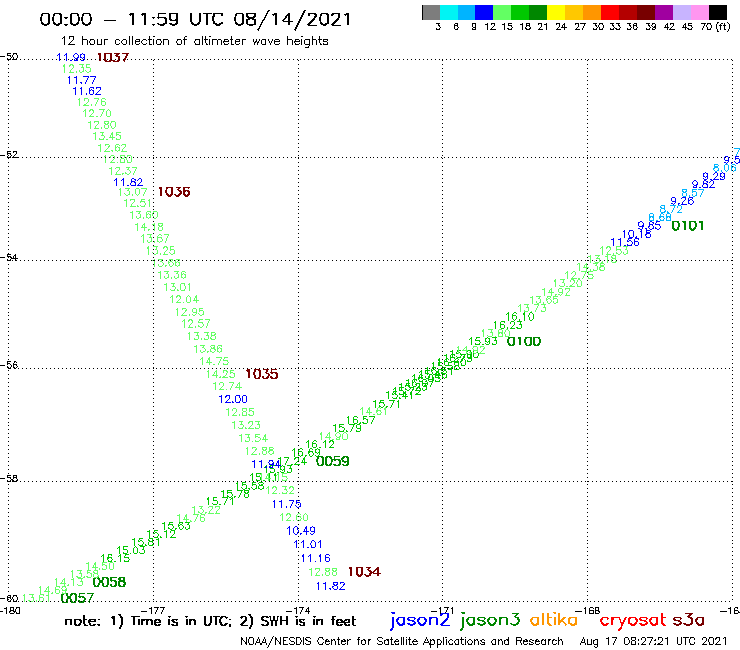Screen dimensions: 740x650
Task: Select the blue value "11.62"
Action: [x=87, y=91]
